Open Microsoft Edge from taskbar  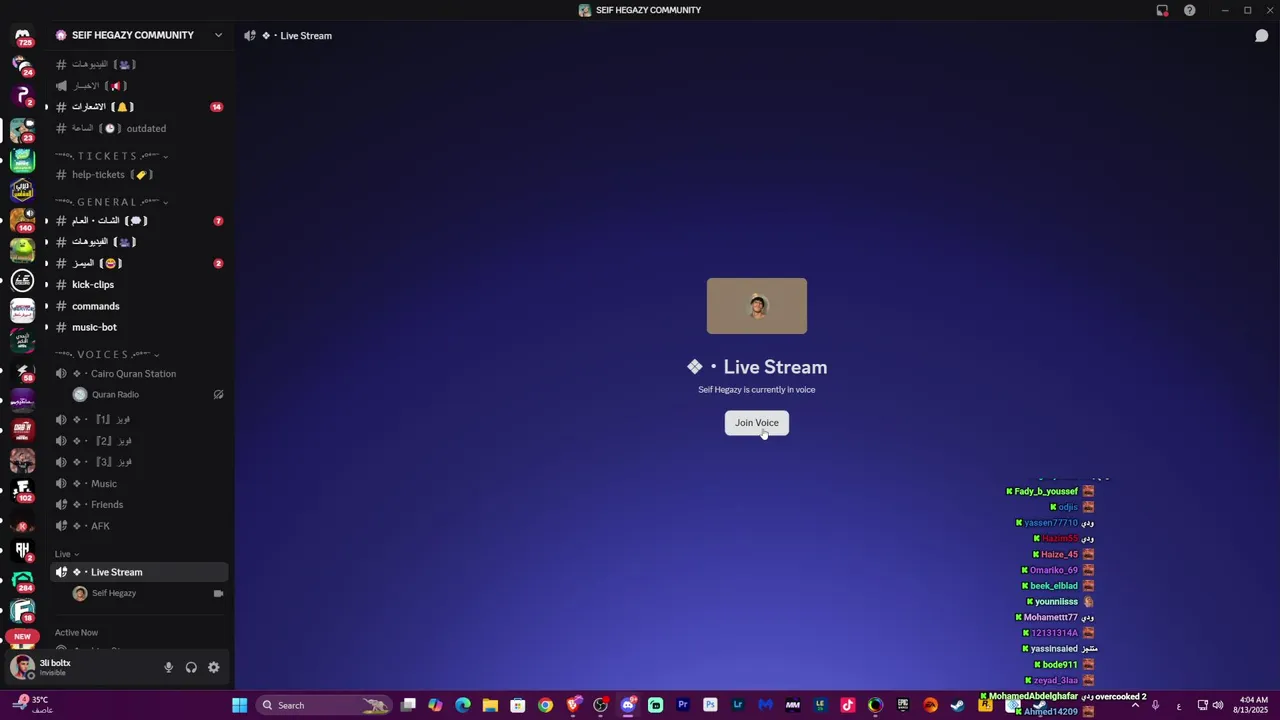coord(463,705)
